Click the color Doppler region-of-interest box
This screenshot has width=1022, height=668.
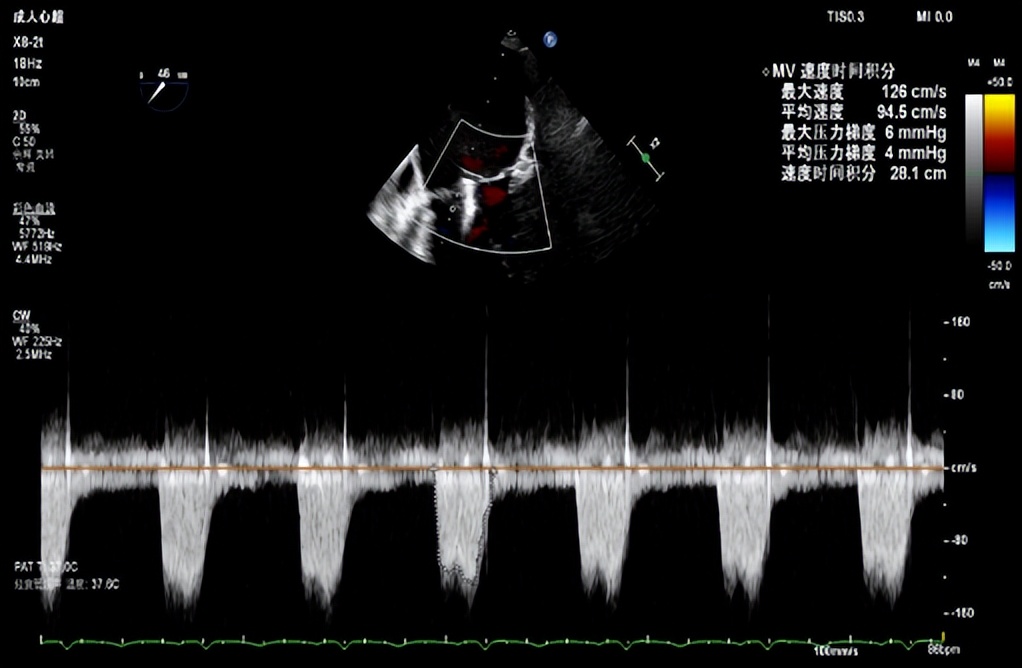tap(488, 186)
